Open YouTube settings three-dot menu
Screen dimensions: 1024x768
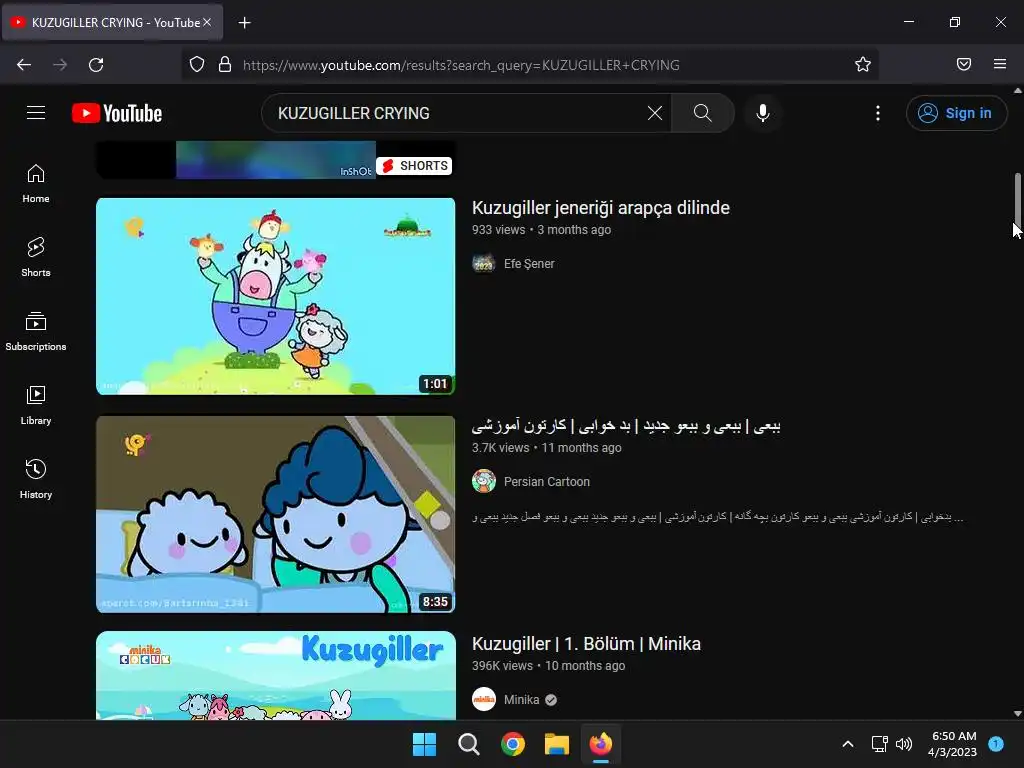tap(877, 113)
